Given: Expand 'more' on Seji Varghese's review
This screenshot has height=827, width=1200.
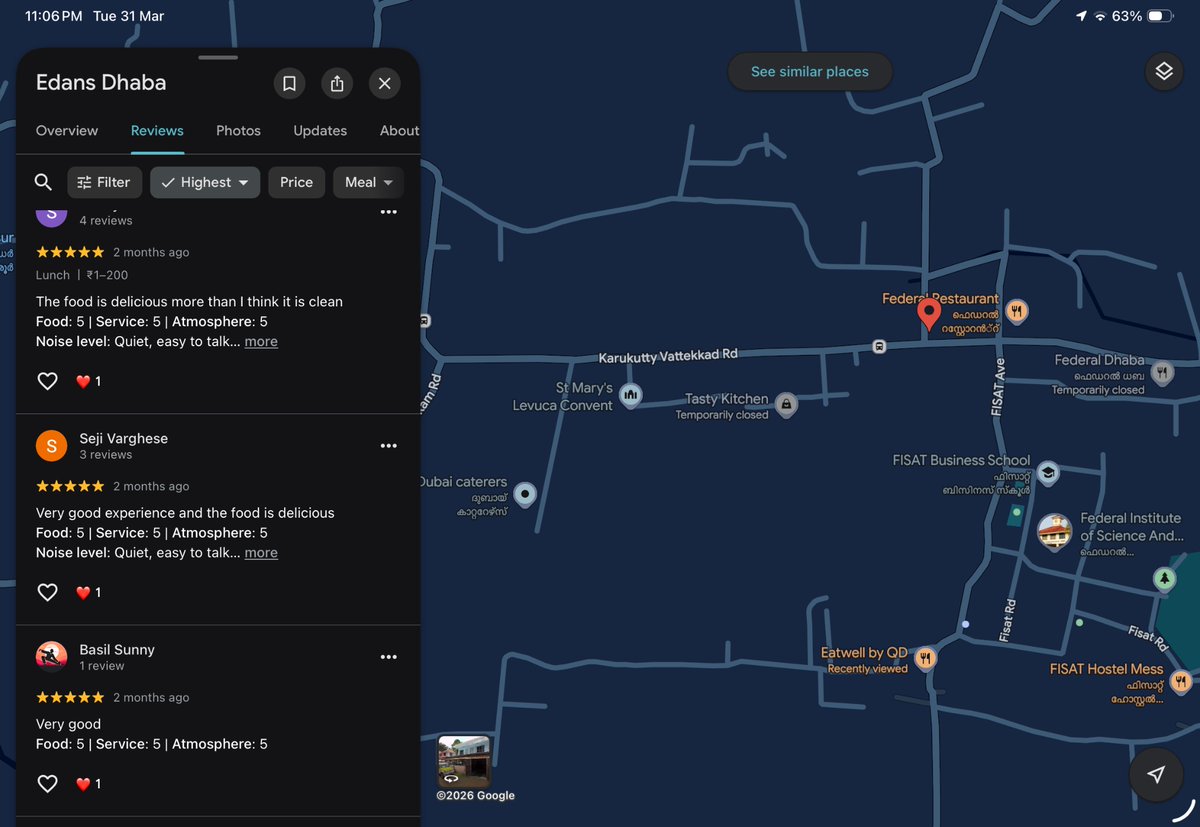Looking at the screenshot, I should [261, 552].
